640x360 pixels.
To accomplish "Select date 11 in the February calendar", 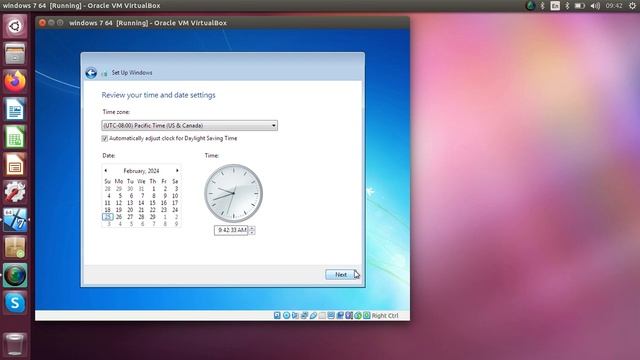I will pos(108,203).
